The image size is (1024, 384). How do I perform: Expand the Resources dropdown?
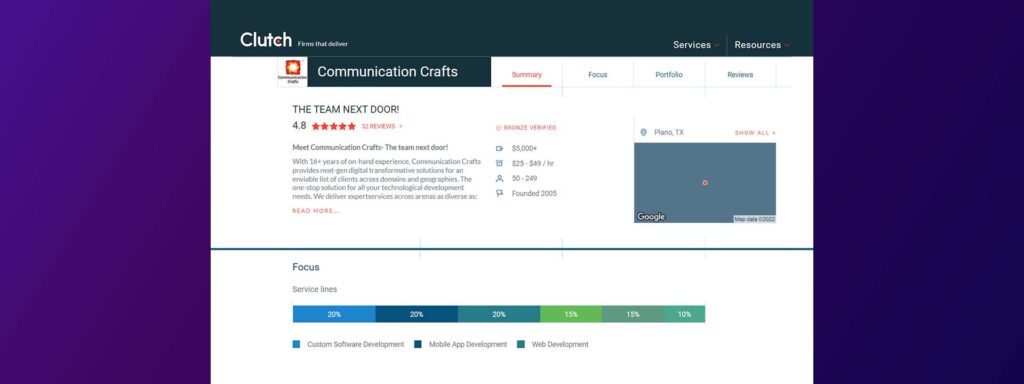(762, 45)
